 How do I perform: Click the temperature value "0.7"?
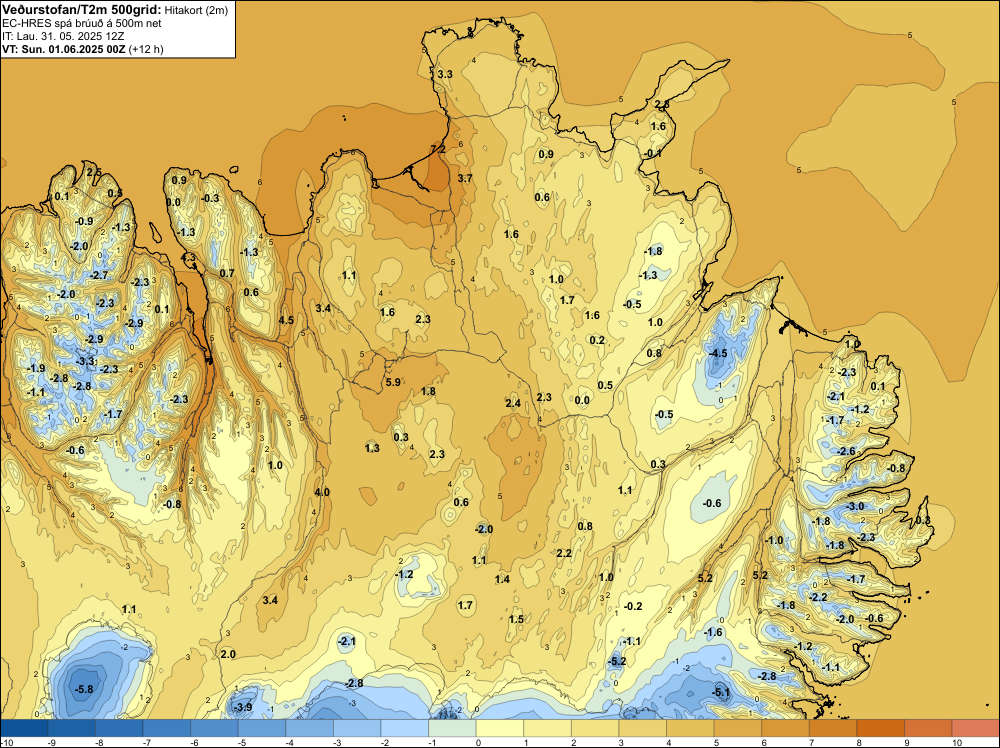coord(227,274)
